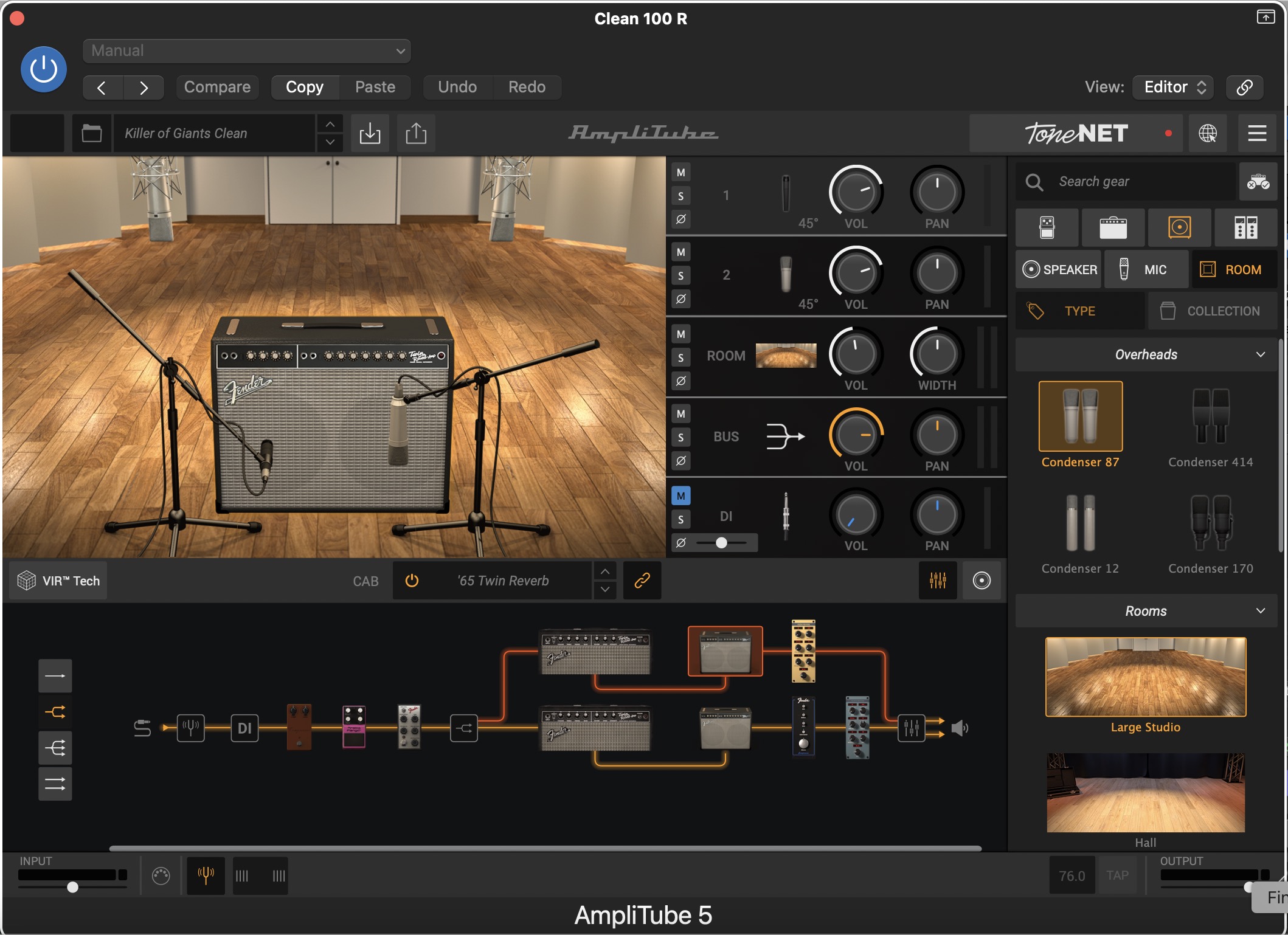
Task: Click the INPUT level slider handle
Action: click(x=72, y=887)
